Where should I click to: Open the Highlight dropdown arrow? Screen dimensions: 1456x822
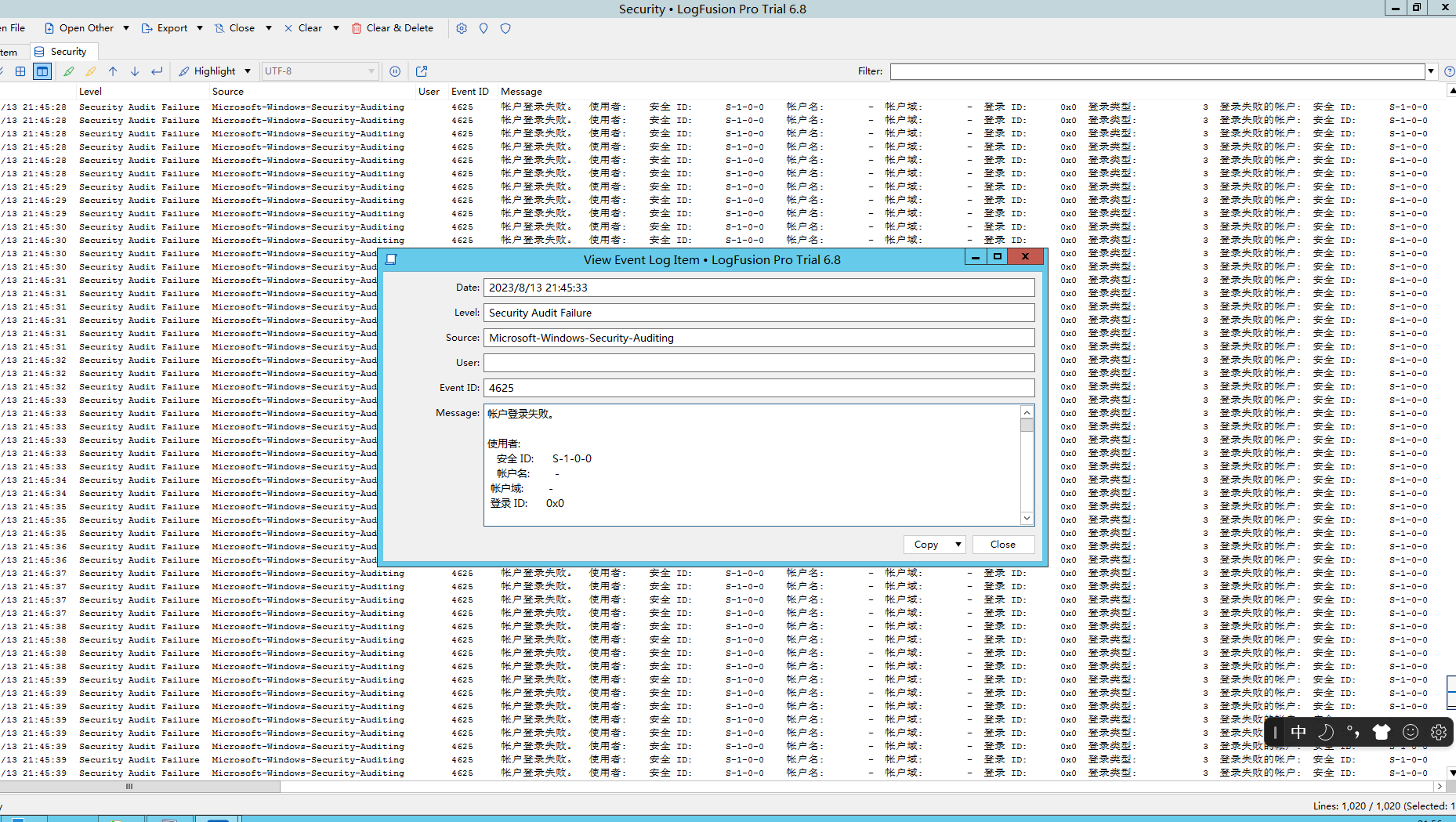pyautogui.click(x=246, y=71)
